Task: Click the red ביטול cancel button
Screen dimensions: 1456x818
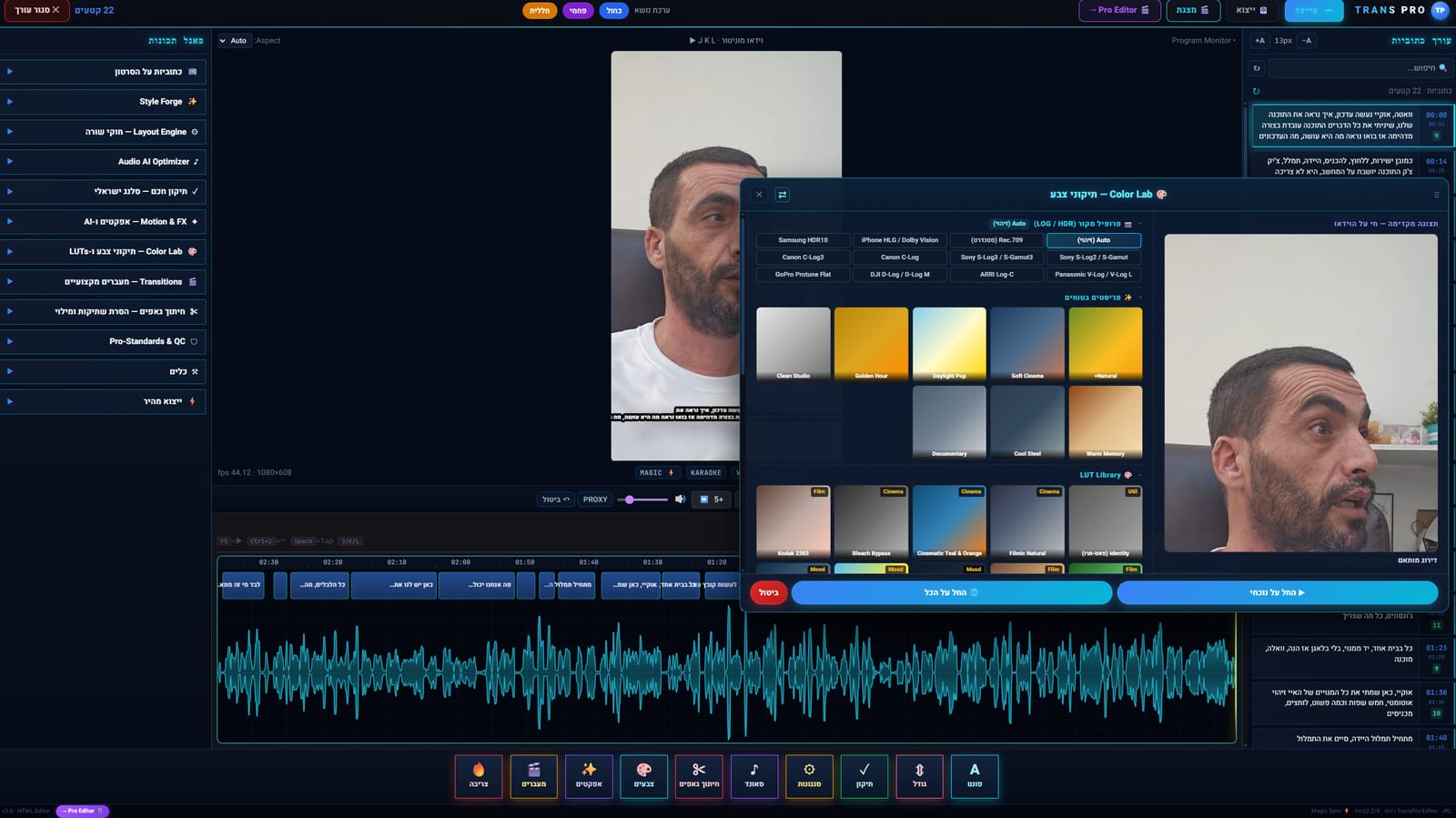Action: coord(769,592)
